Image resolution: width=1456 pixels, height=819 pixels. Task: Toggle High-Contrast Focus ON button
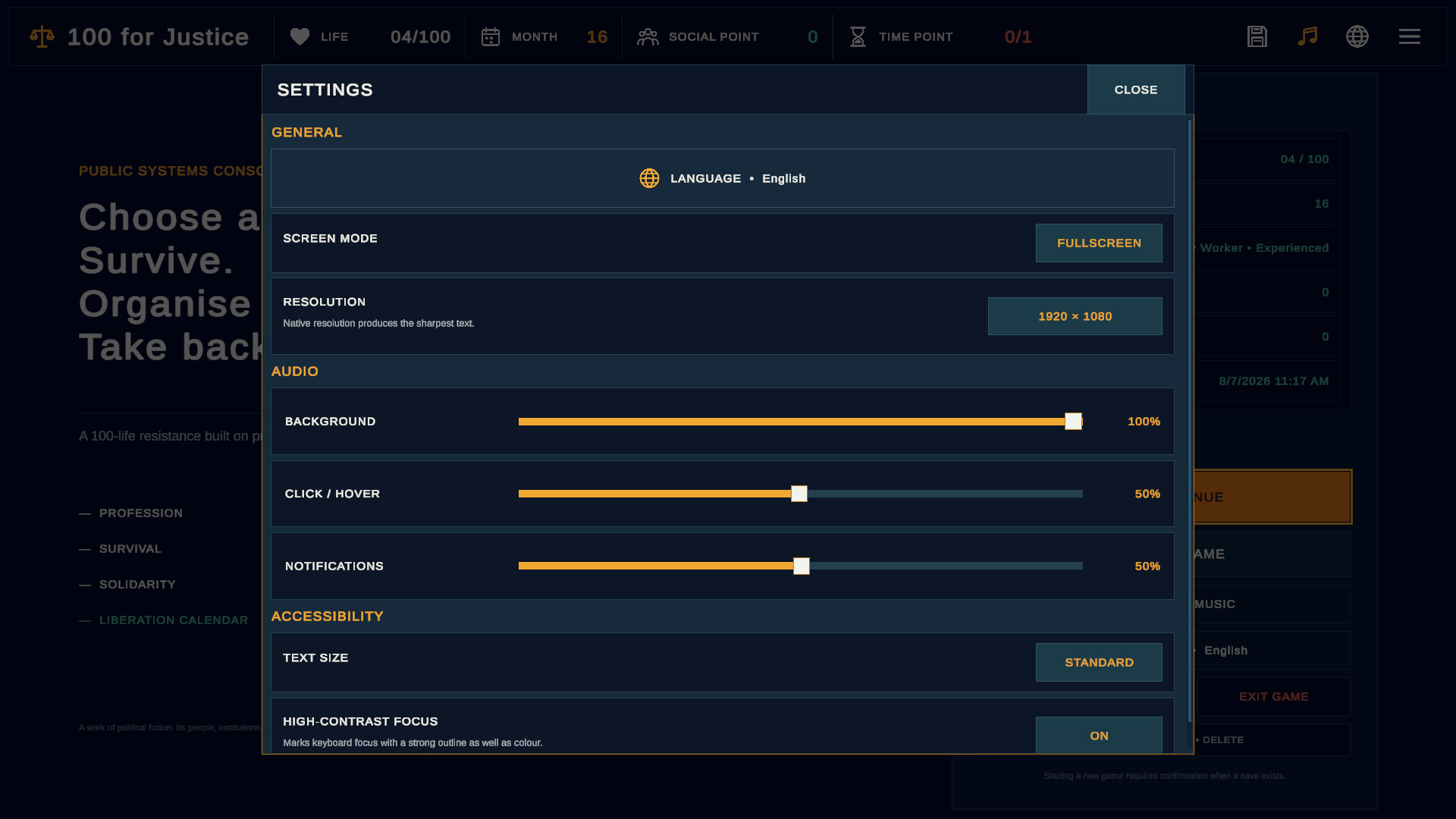point(1099,736)
